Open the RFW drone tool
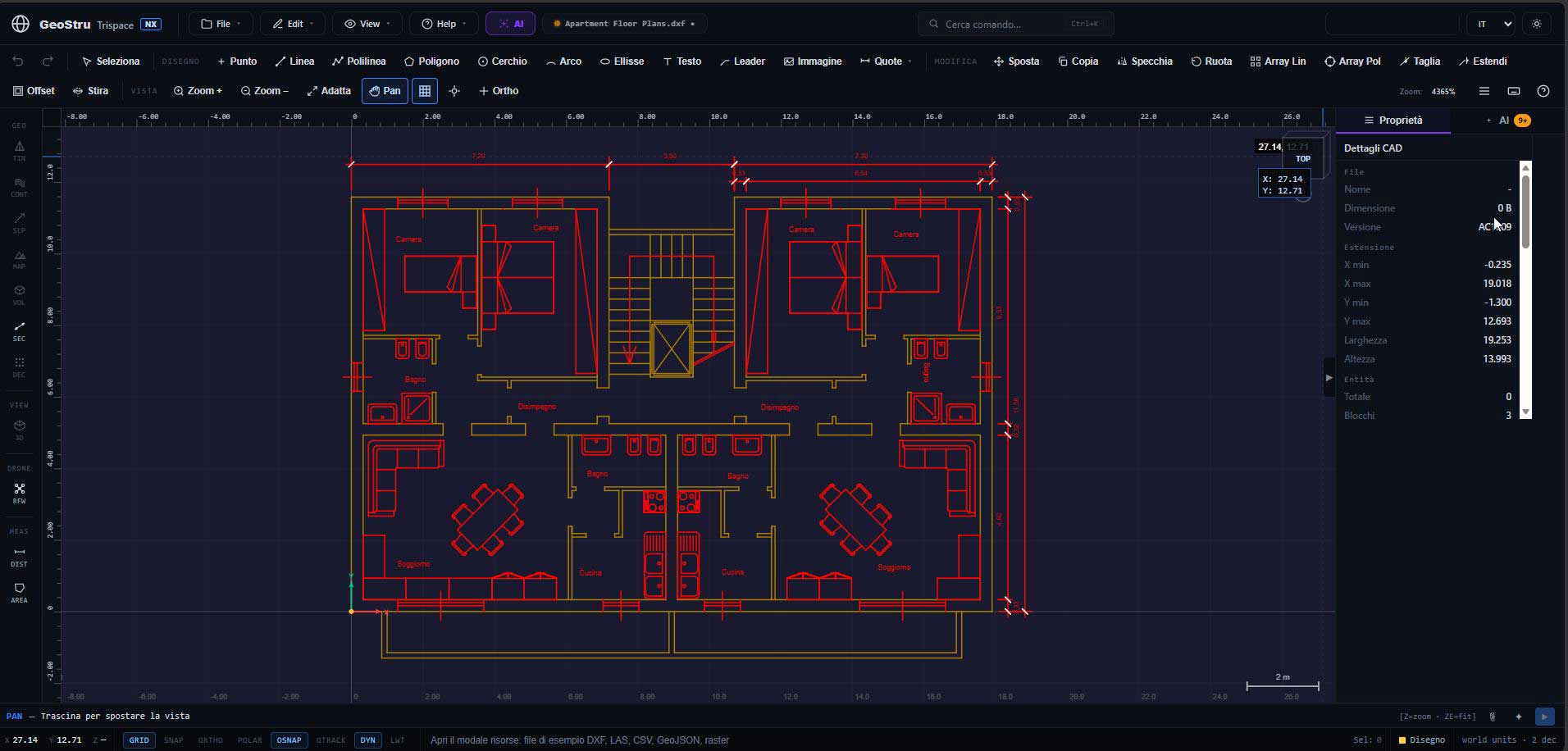This screenshot has height=751, width=1568. coord(19,494)
